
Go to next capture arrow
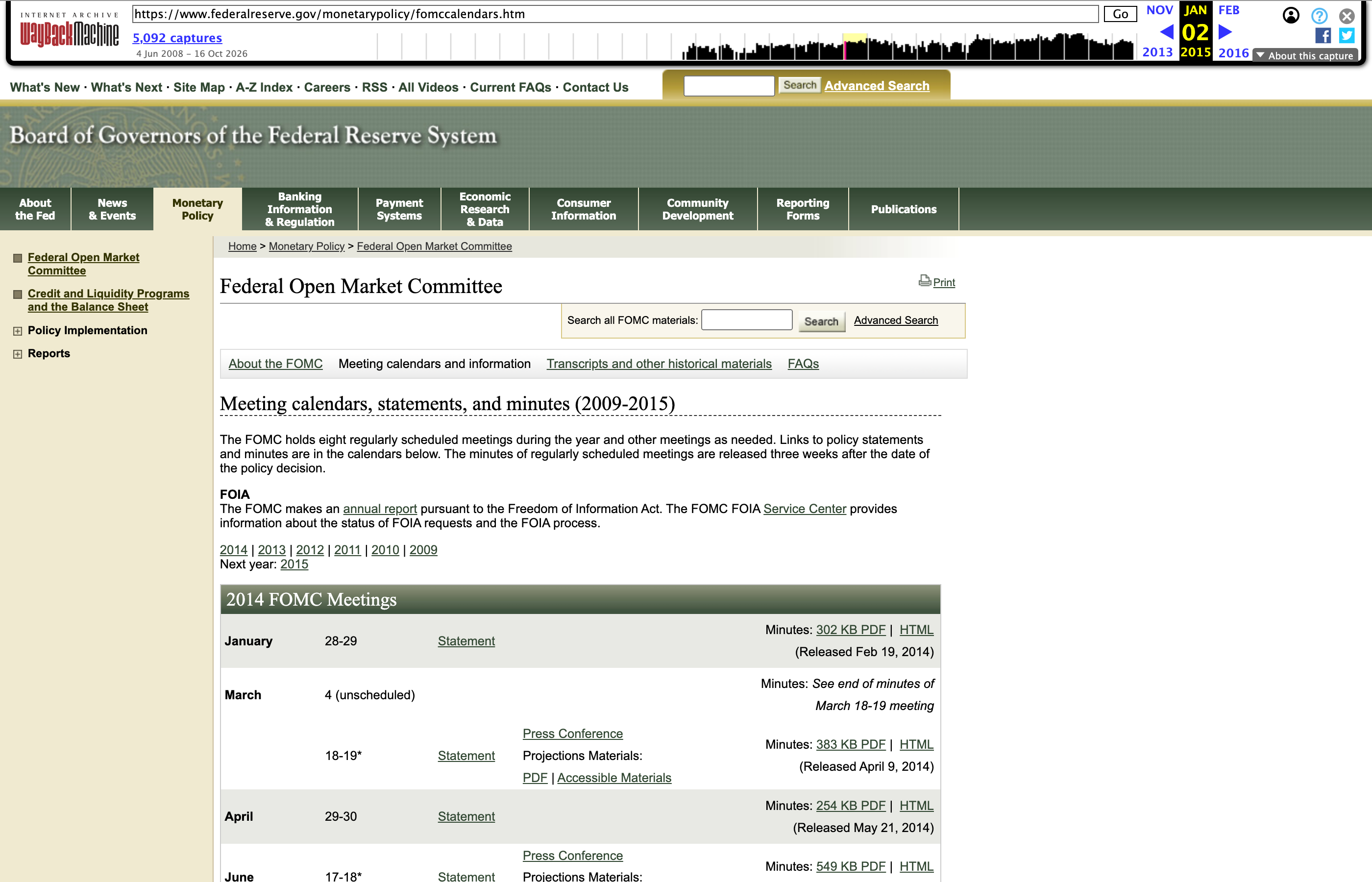click(x=1225, y=32)
